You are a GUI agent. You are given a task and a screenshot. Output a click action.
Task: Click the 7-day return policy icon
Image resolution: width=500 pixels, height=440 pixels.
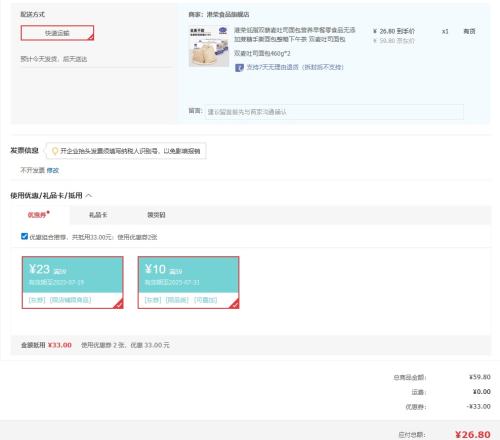pyautogui.click(x=239, y=68)
